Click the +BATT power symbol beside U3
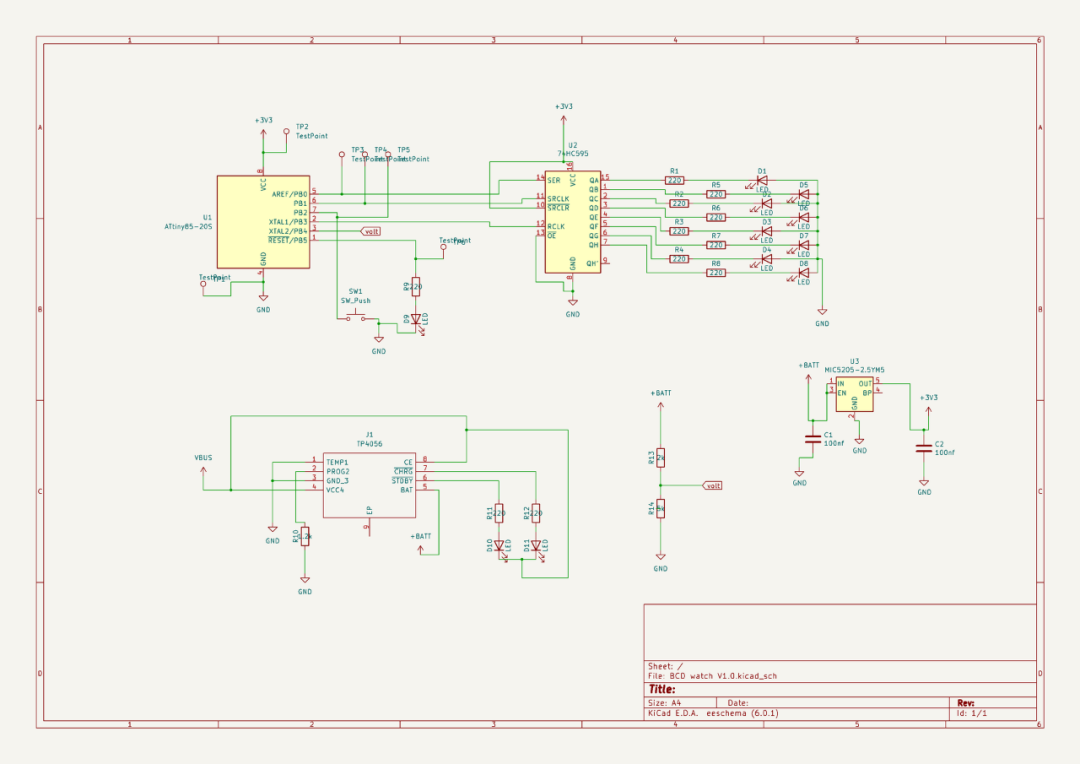Viewport: 1080px width, 764px height. coord(809,378)
